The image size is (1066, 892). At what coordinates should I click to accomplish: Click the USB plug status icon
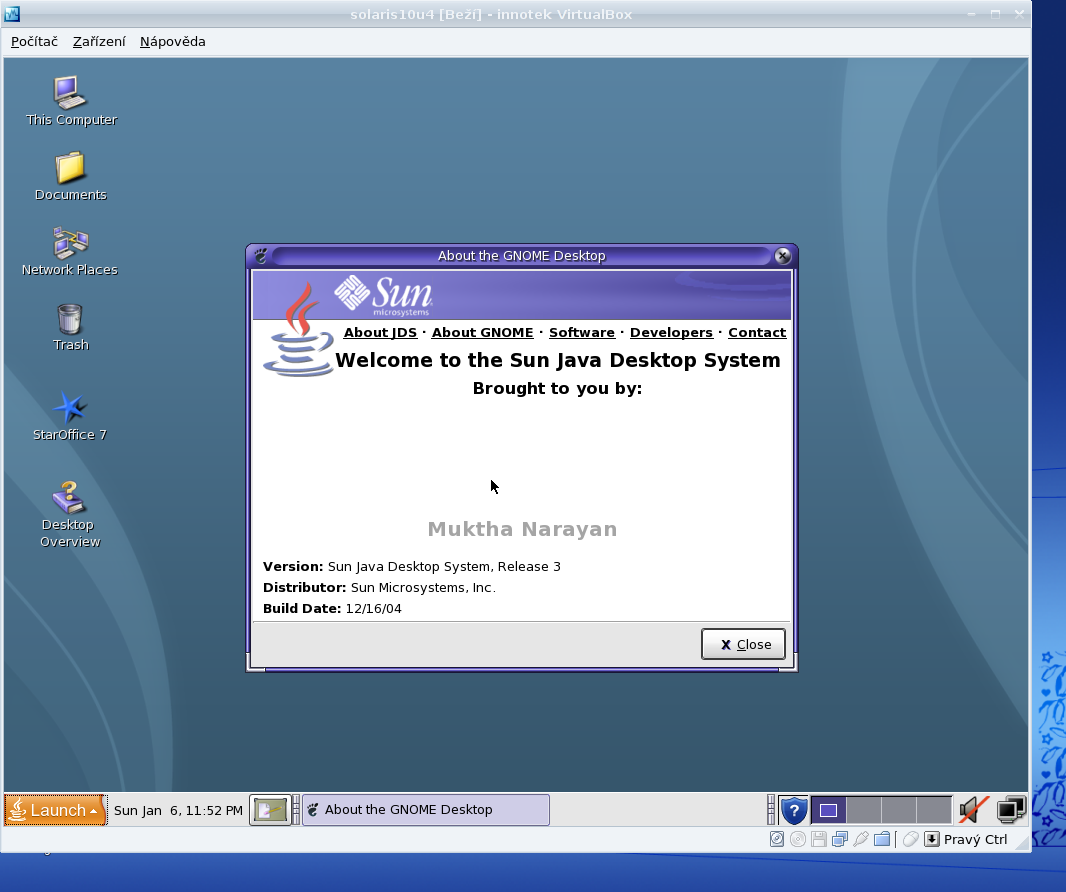(861, 839)
